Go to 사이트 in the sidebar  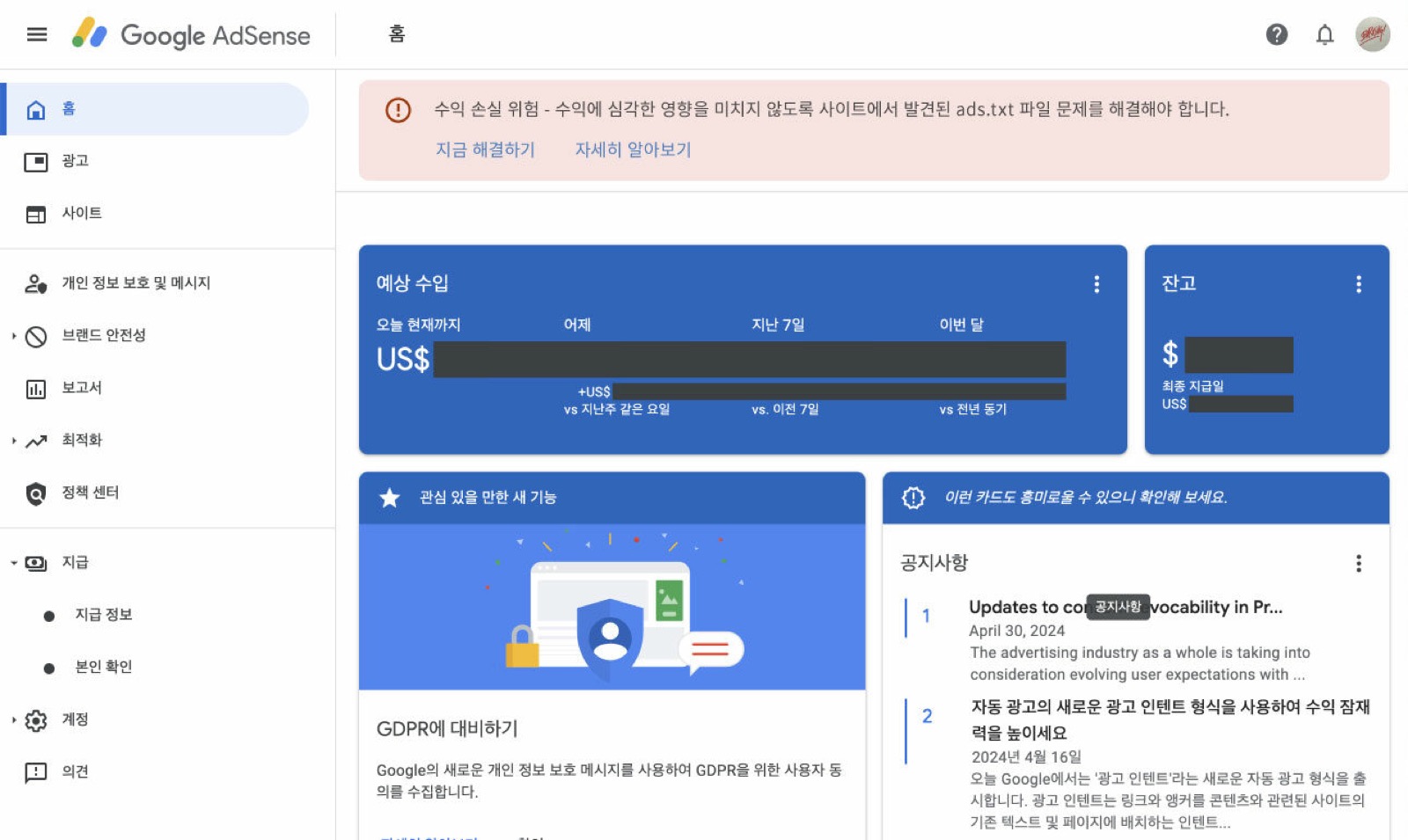pos(82,213)
